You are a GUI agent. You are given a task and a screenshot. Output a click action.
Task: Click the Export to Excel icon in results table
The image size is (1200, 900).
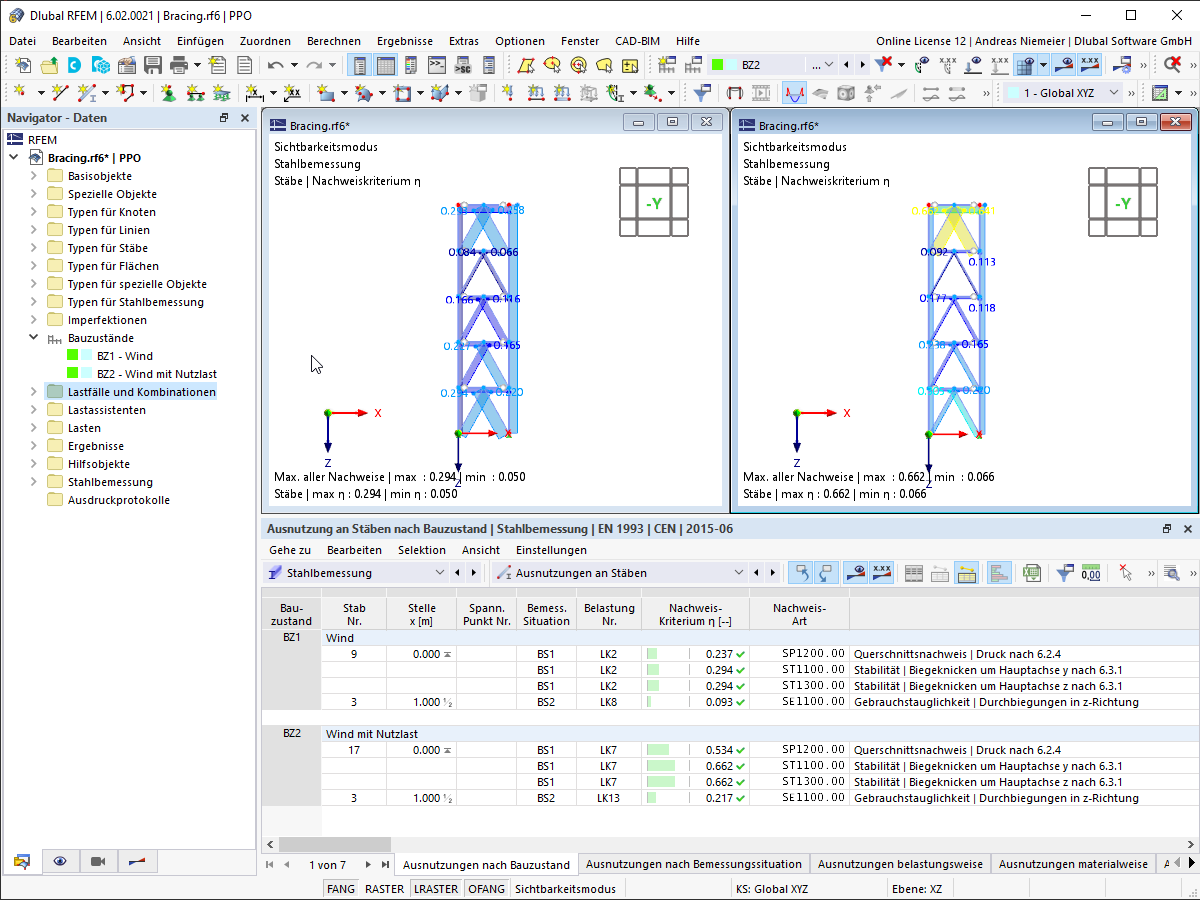click(x=1033, y=573)
